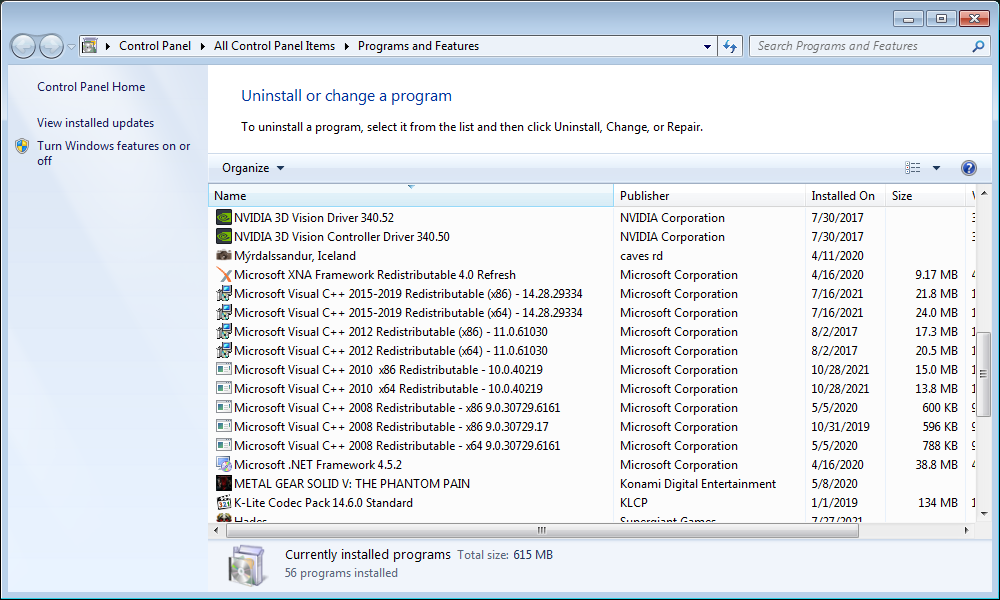The image size is (1000, 600).
Task: Go back using the Back arrow button
Action: click(x=24, y=46)
